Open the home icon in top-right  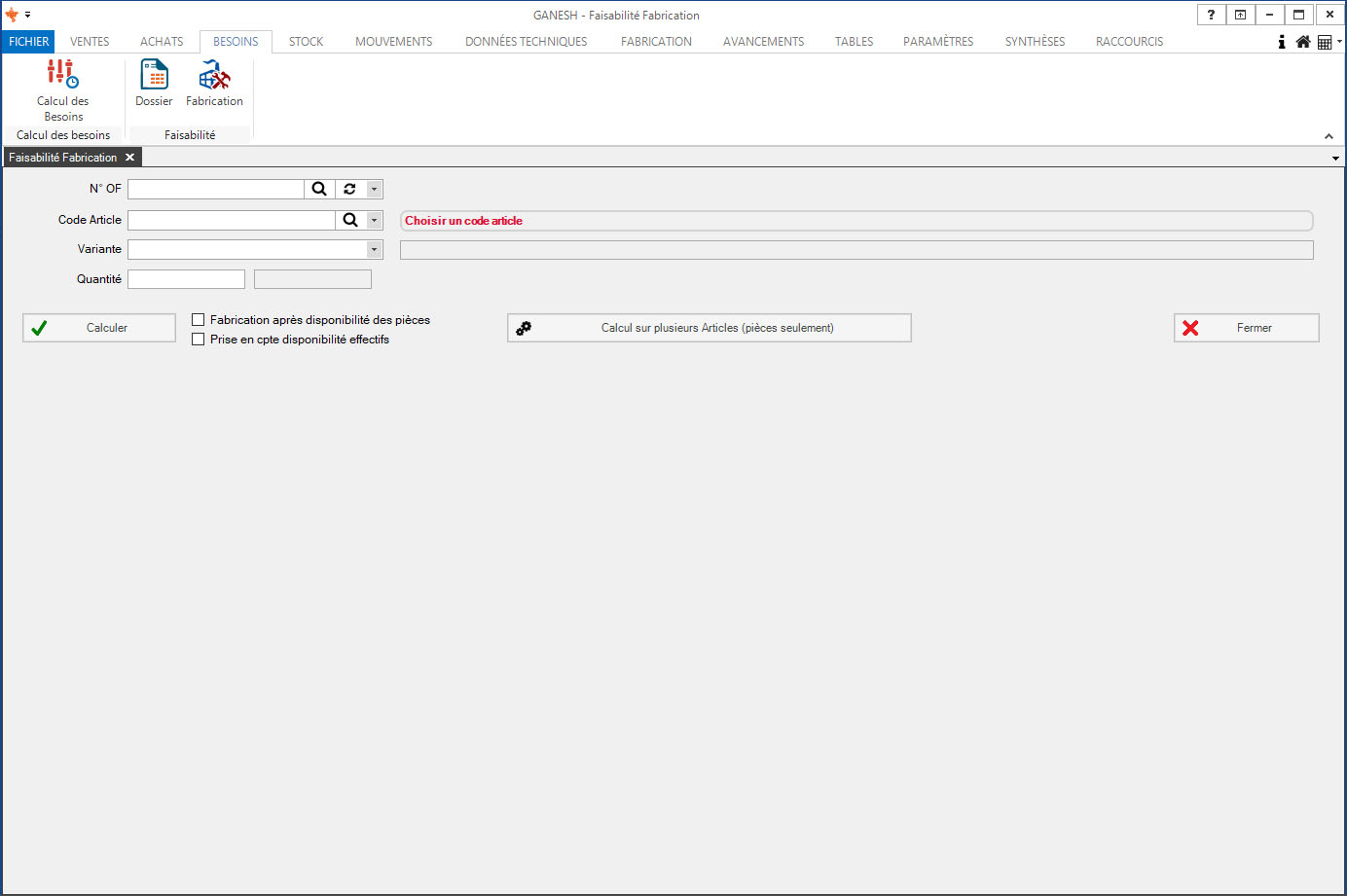click(x=1303, y=42)
